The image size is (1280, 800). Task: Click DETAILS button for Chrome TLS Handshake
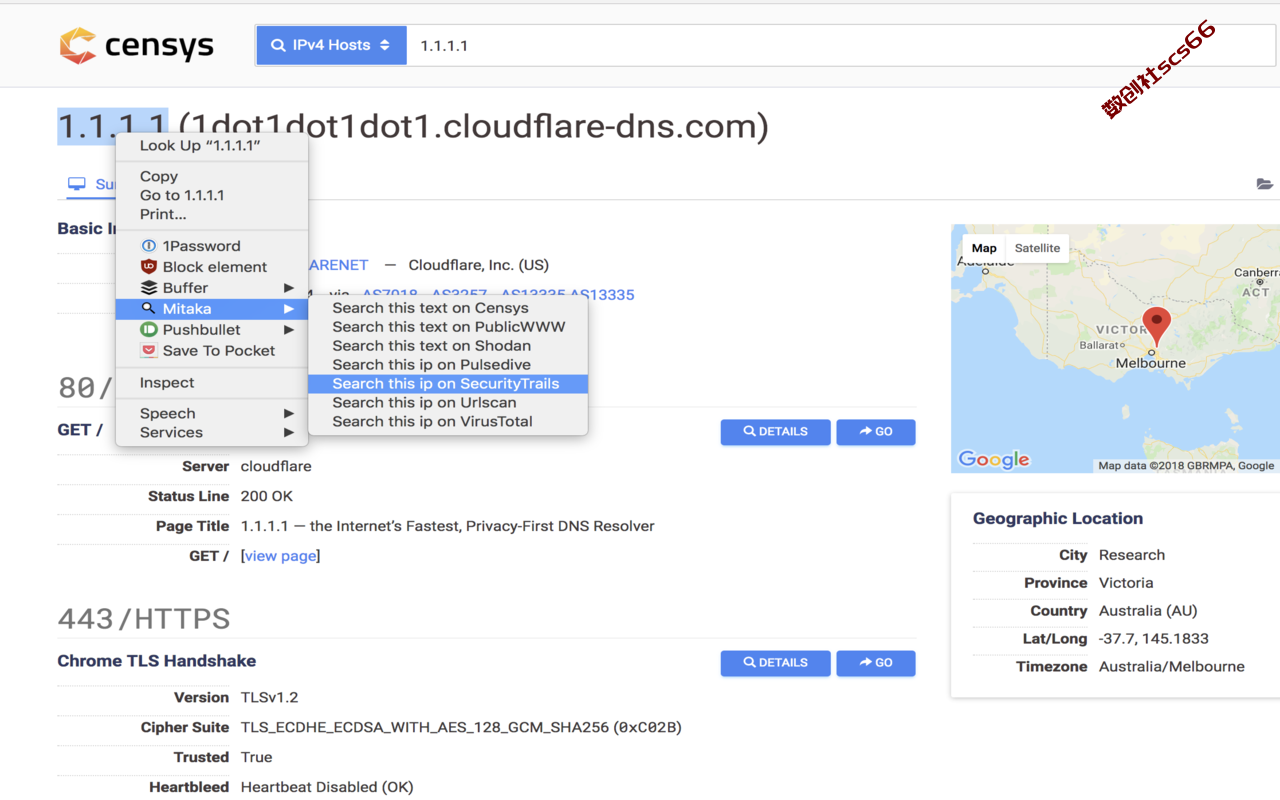[x=776, y=663]
